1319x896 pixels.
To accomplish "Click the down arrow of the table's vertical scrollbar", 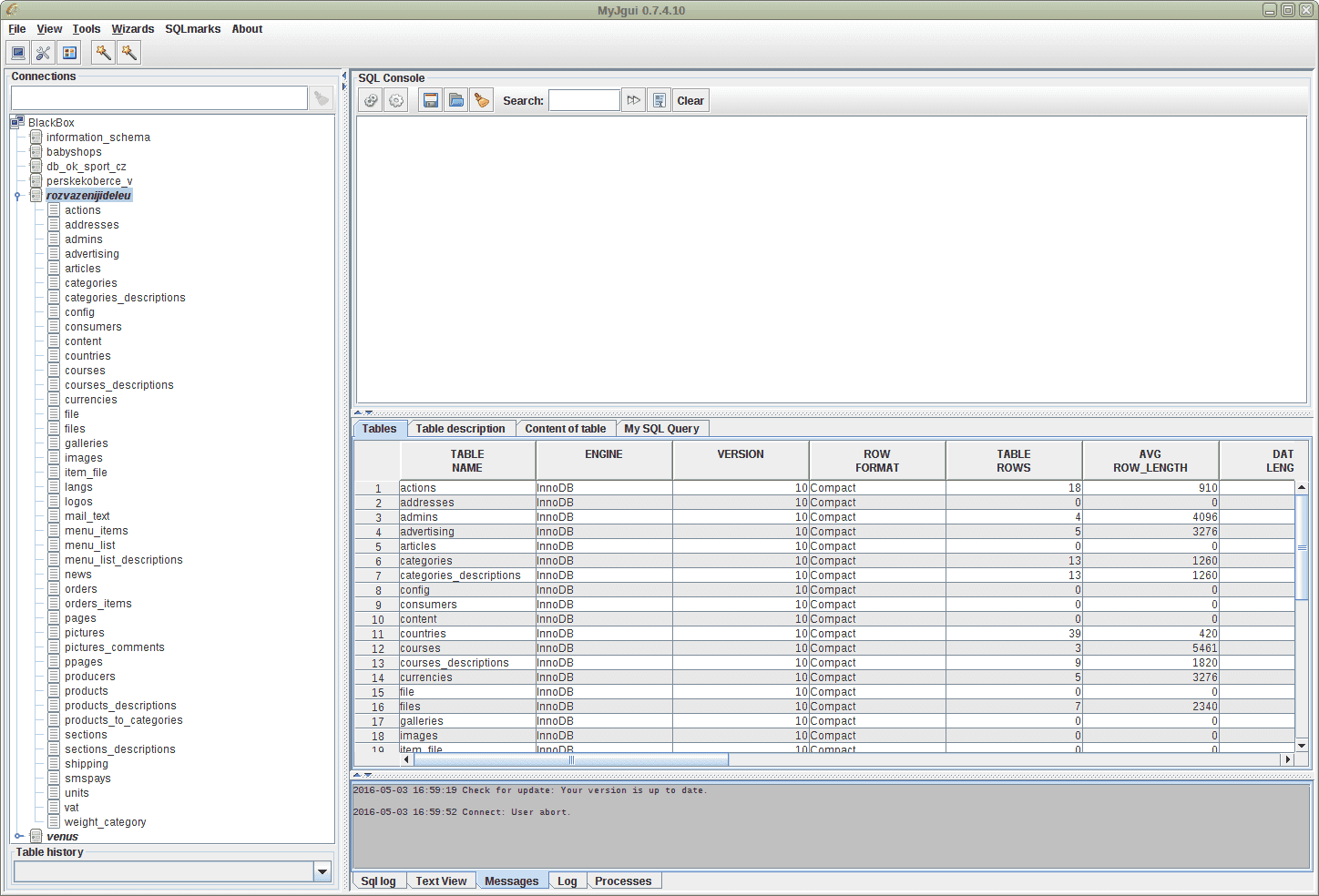I will [1302, 746].
